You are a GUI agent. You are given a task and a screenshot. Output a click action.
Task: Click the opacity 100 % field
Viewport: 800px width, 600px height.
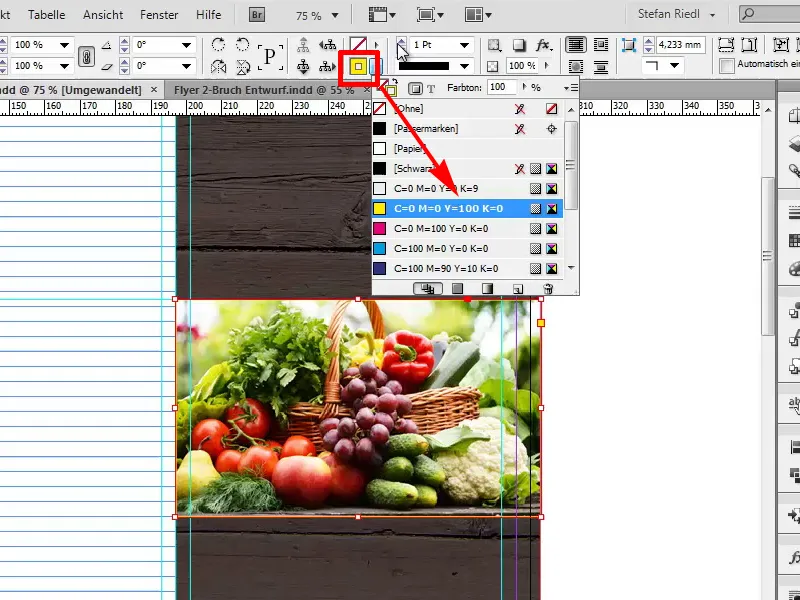click(x=521, y=66)
